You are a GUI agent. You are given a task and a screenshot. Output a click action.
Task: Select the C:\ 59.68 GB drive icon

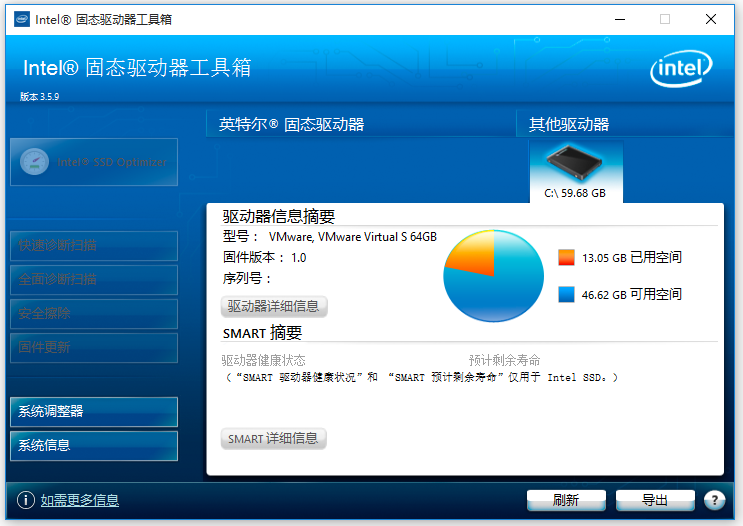click(575, 172)
